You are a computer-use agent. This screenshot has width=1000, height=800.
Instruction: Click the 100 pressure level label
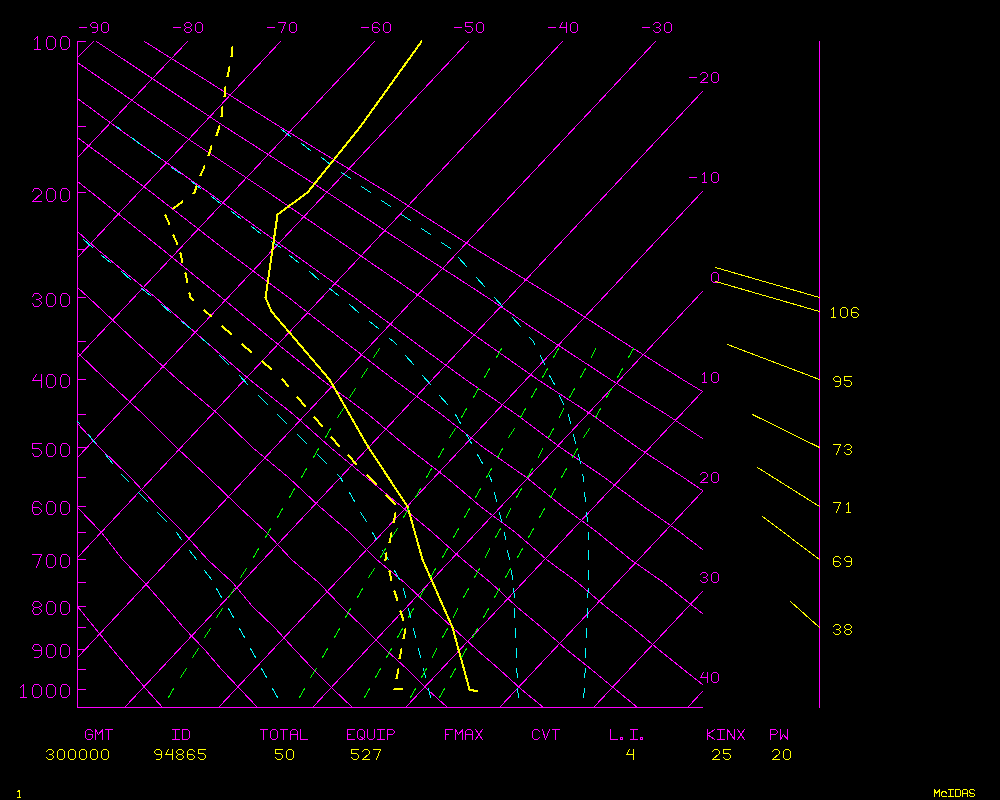49,43
